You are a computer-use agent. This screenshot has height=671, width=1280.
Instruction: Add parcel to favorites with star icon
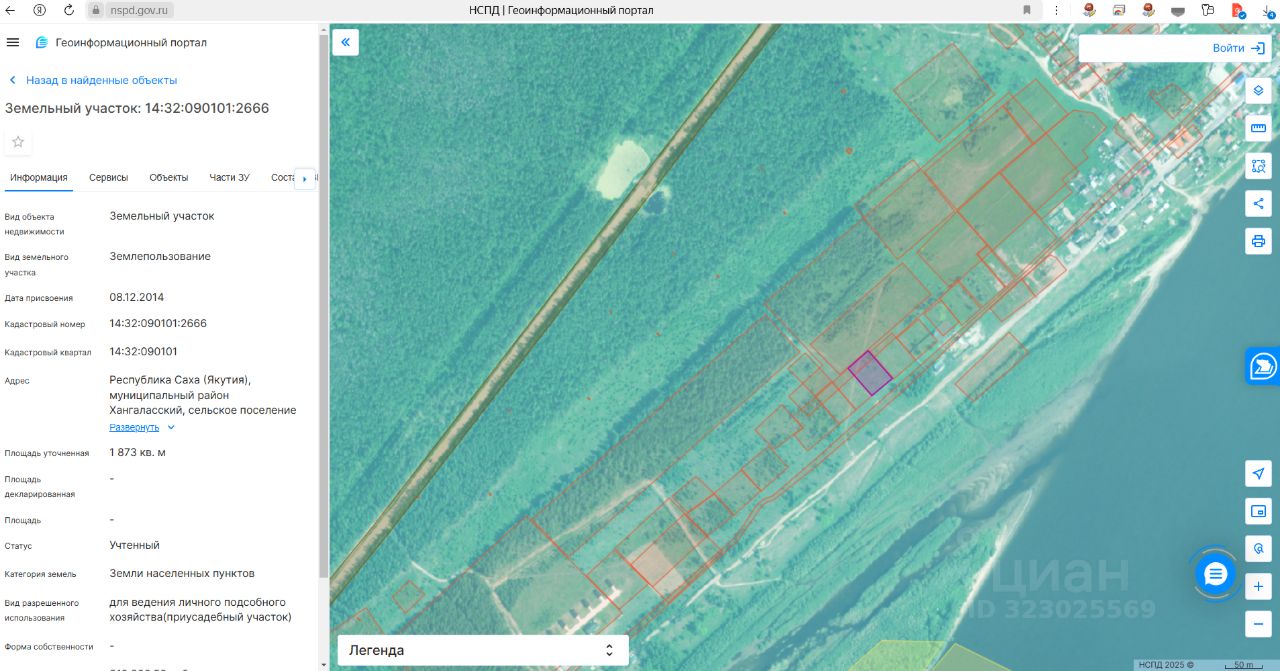click(x=18, y=142)
